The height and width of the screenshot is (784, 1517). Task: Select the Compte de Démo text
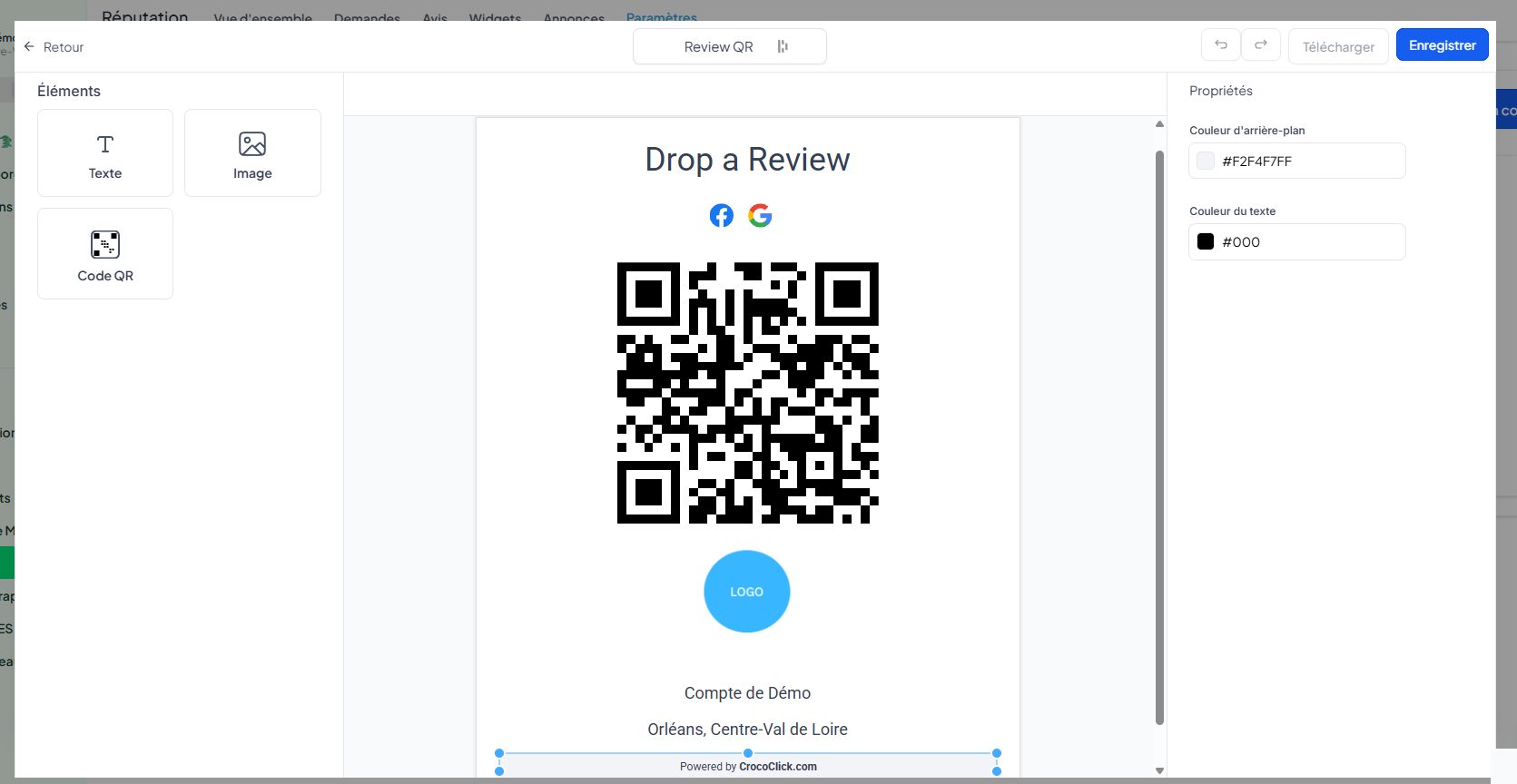point(748,693)
